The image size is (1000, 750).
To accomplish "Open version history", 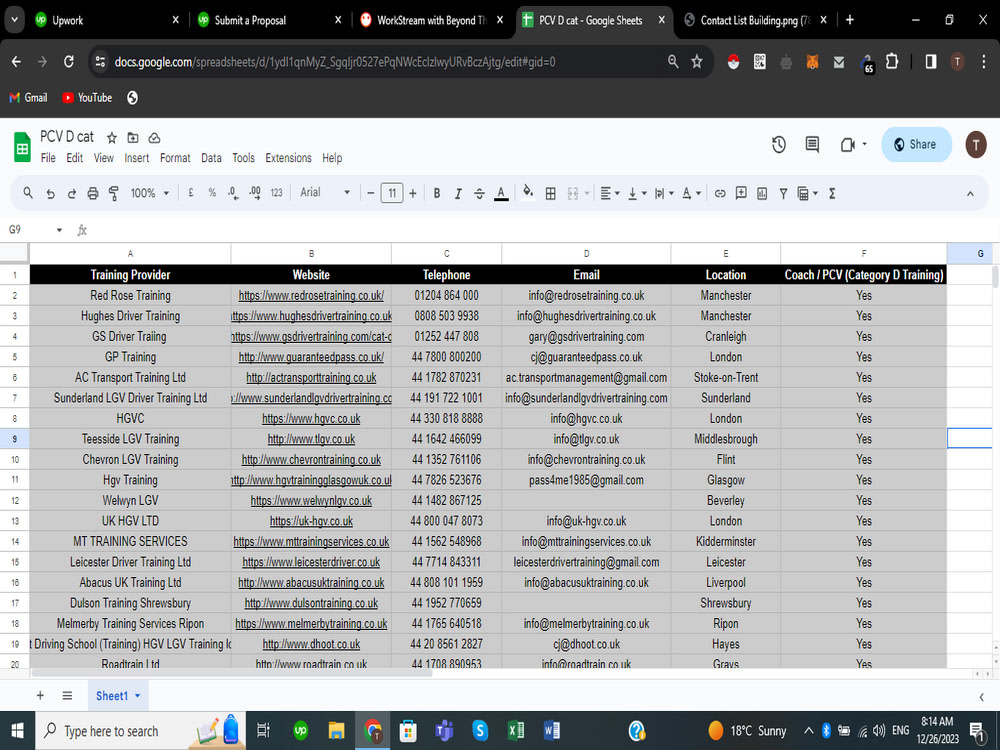I will click(x=779, y=145).
